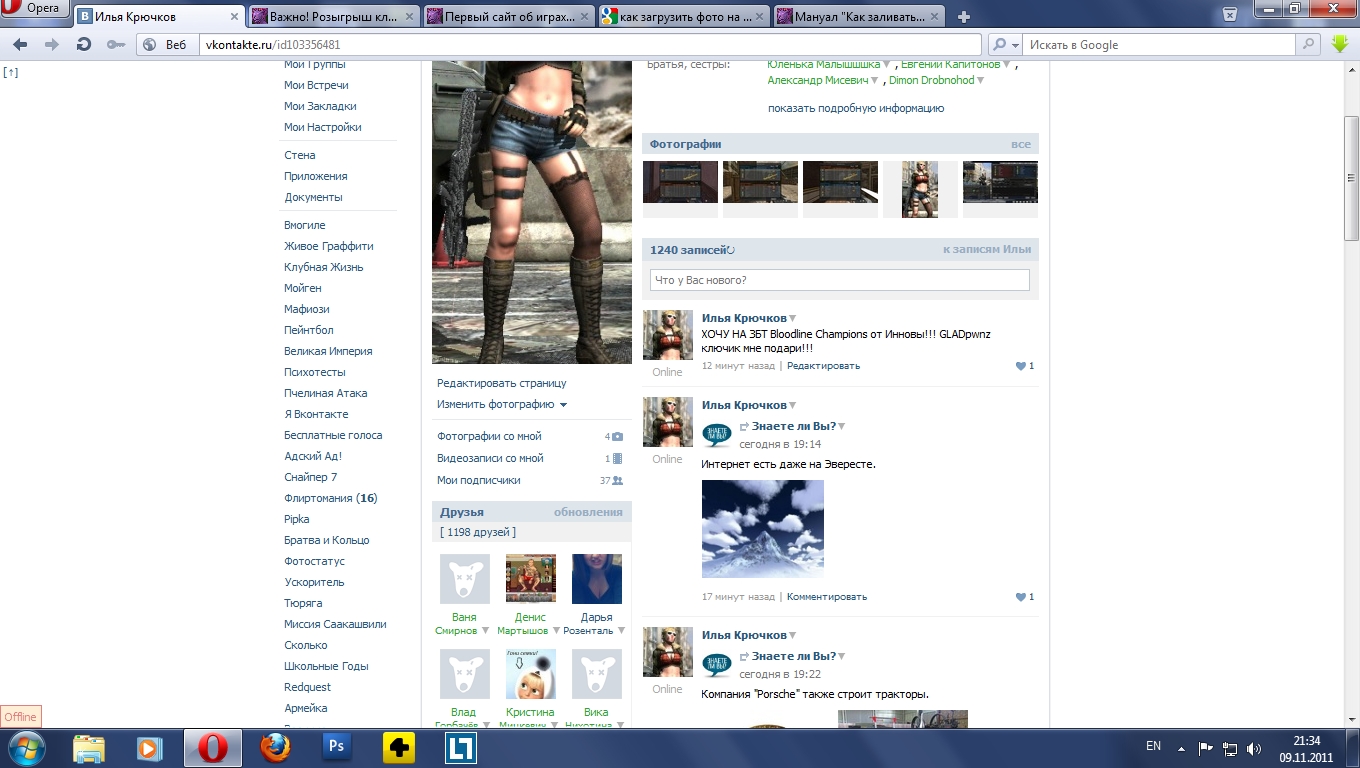The height and width of the screenshot is (768, 1360).
Task: Switch to the 'Первый сайт об играх' tab
Action: [x=506, y=17]
